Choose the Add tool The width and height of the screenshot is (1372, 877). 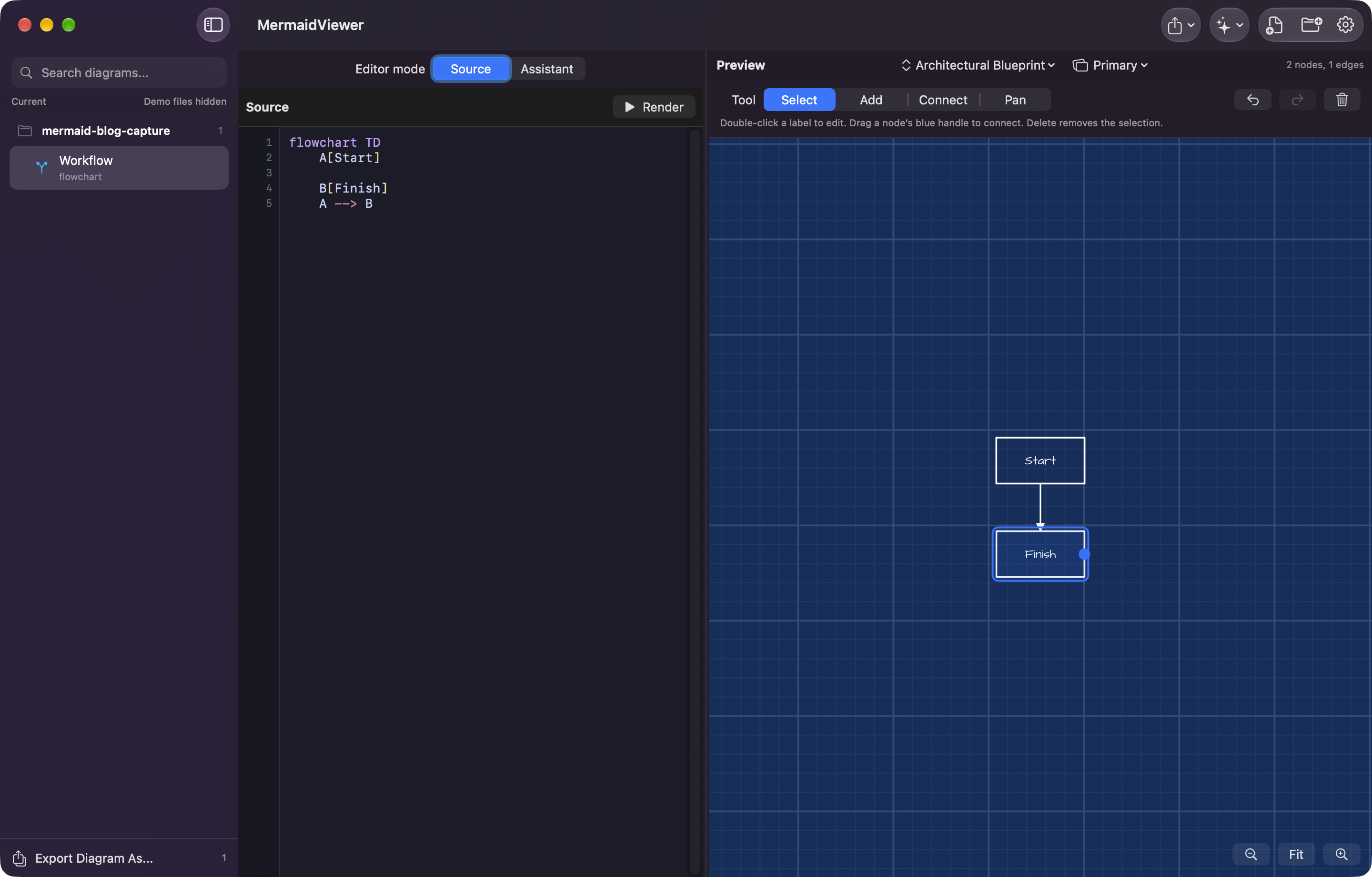pyautogui.click(x=871, y=100)
